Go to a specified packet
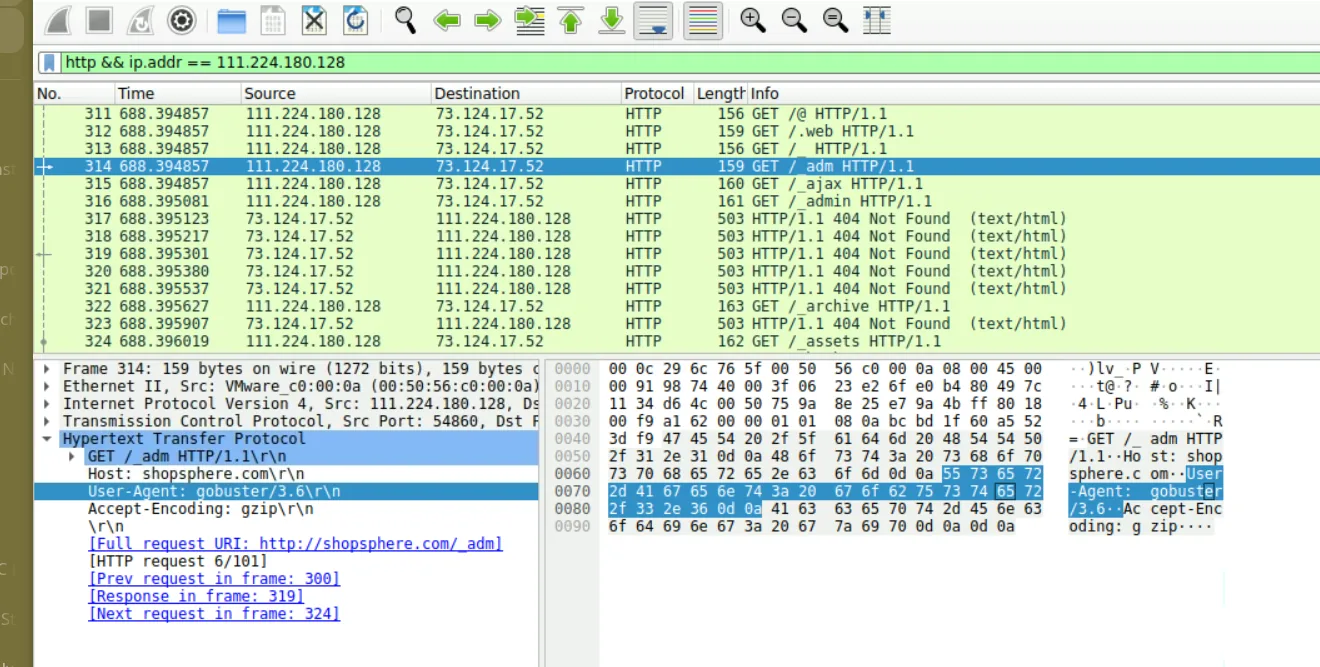 pos(529,20)
